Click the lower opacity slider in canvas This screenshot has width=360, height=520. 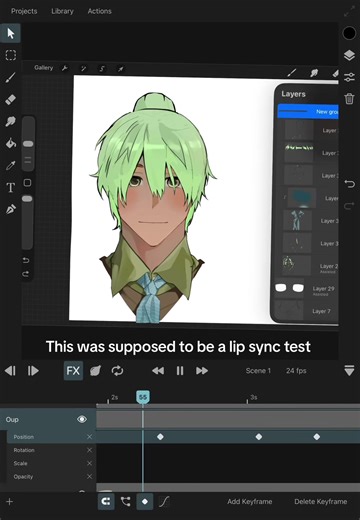point(27,222)
